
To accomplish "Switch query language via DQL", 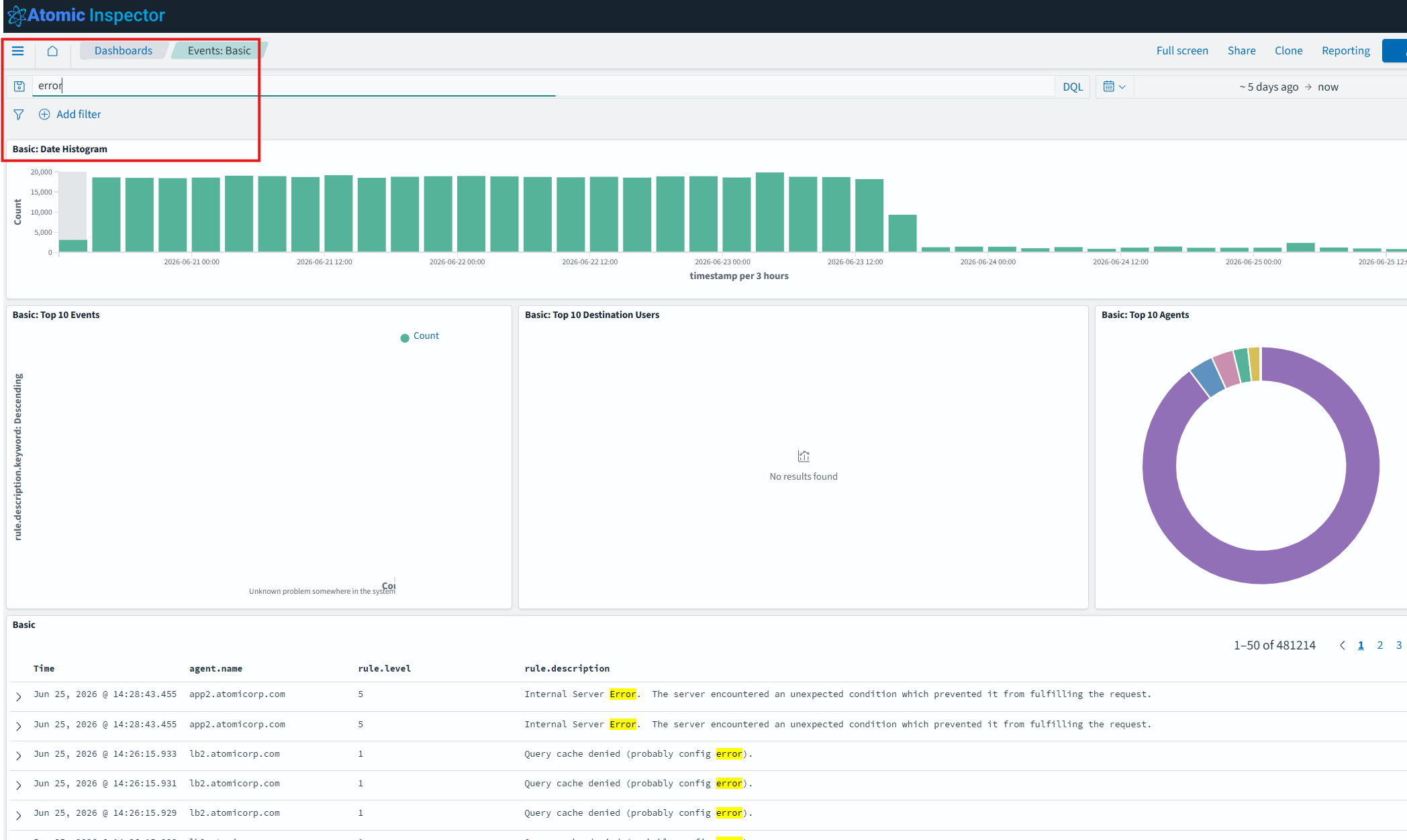I will 1073,87.
